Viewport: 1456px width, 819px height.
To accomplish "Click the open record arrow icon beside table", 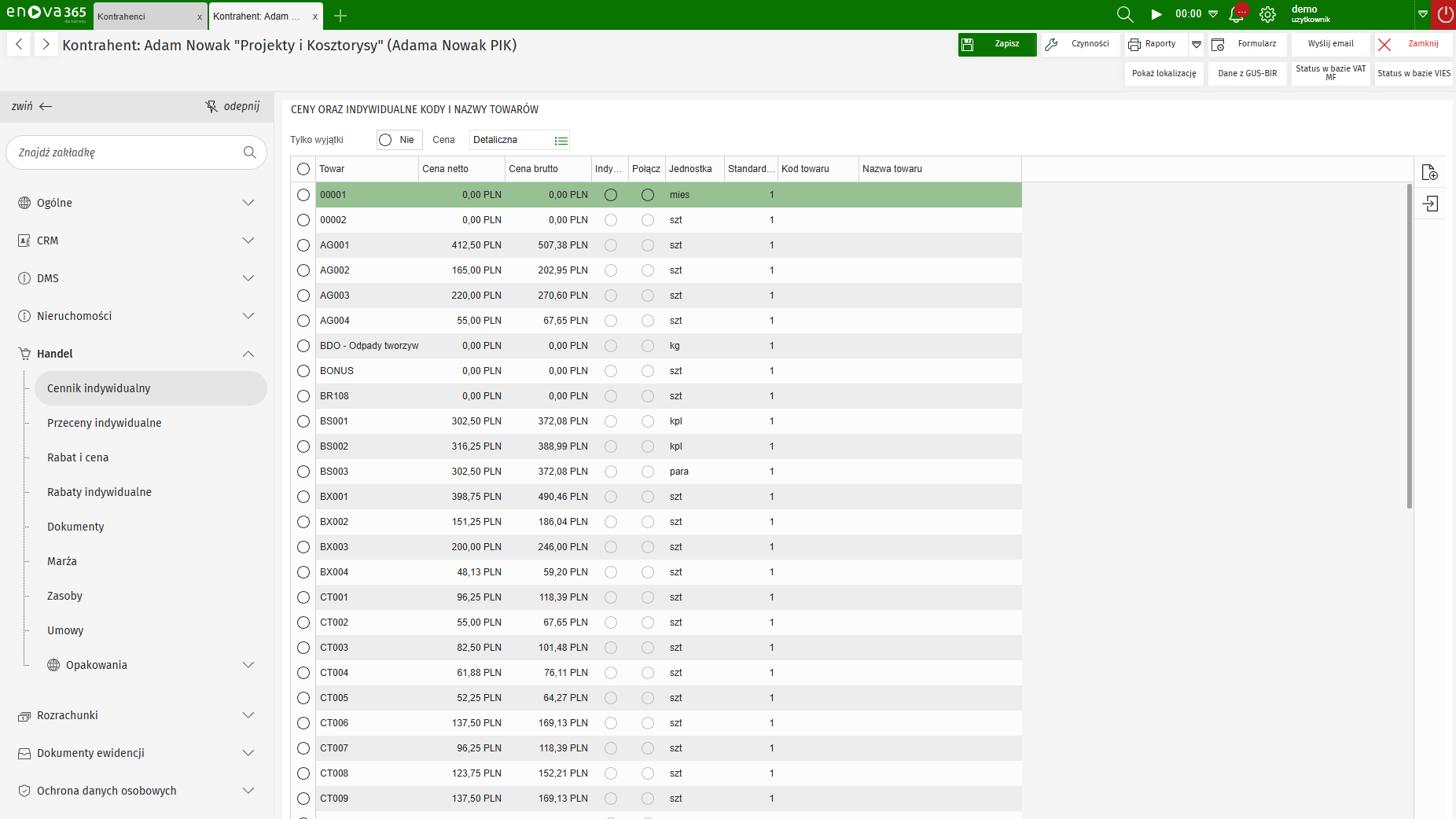I will click(x=1429, y=204).
